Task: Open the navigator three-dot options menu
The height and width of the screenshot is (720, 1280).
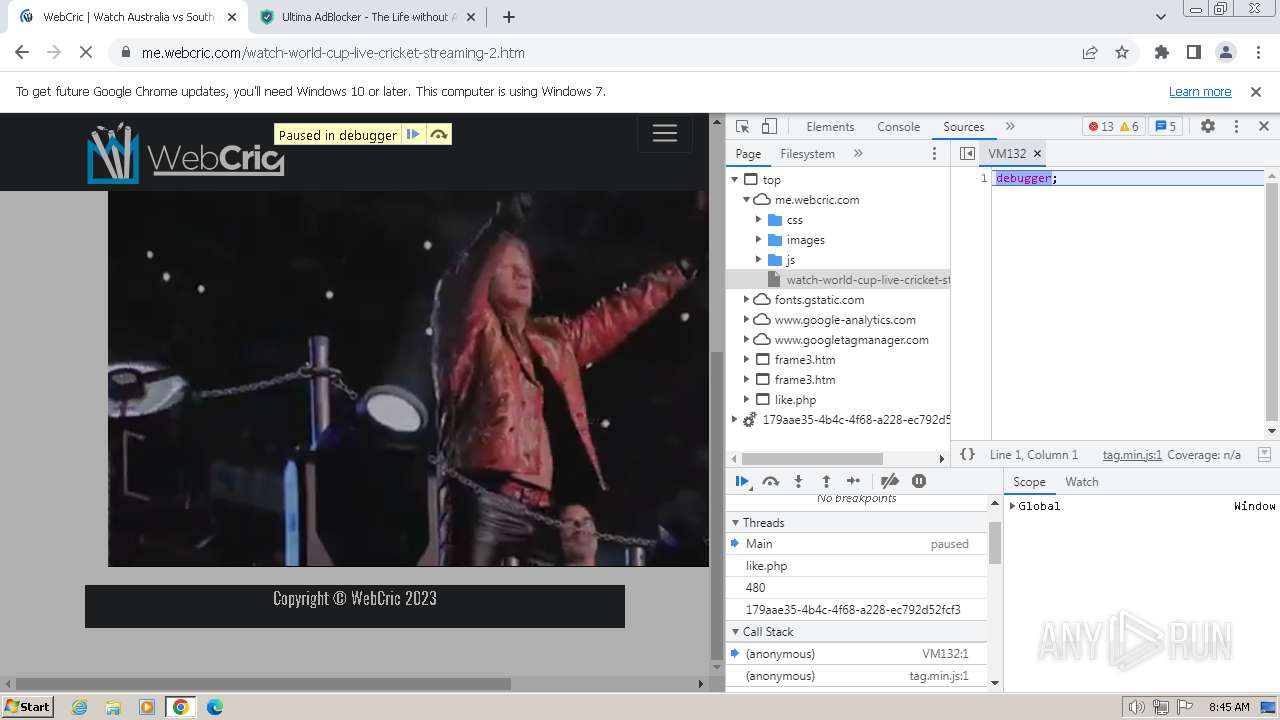Action: pos(934,154)
